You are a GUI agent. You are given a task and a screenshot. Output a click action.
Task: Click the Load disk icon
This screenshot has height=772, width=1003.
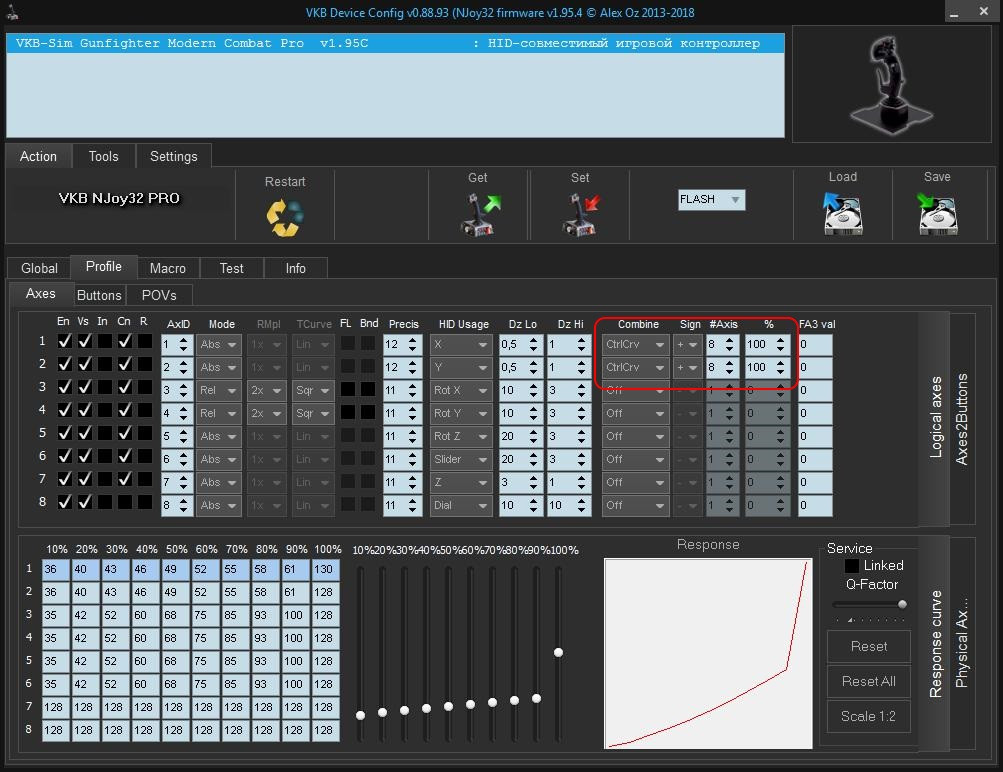[842, 213]
